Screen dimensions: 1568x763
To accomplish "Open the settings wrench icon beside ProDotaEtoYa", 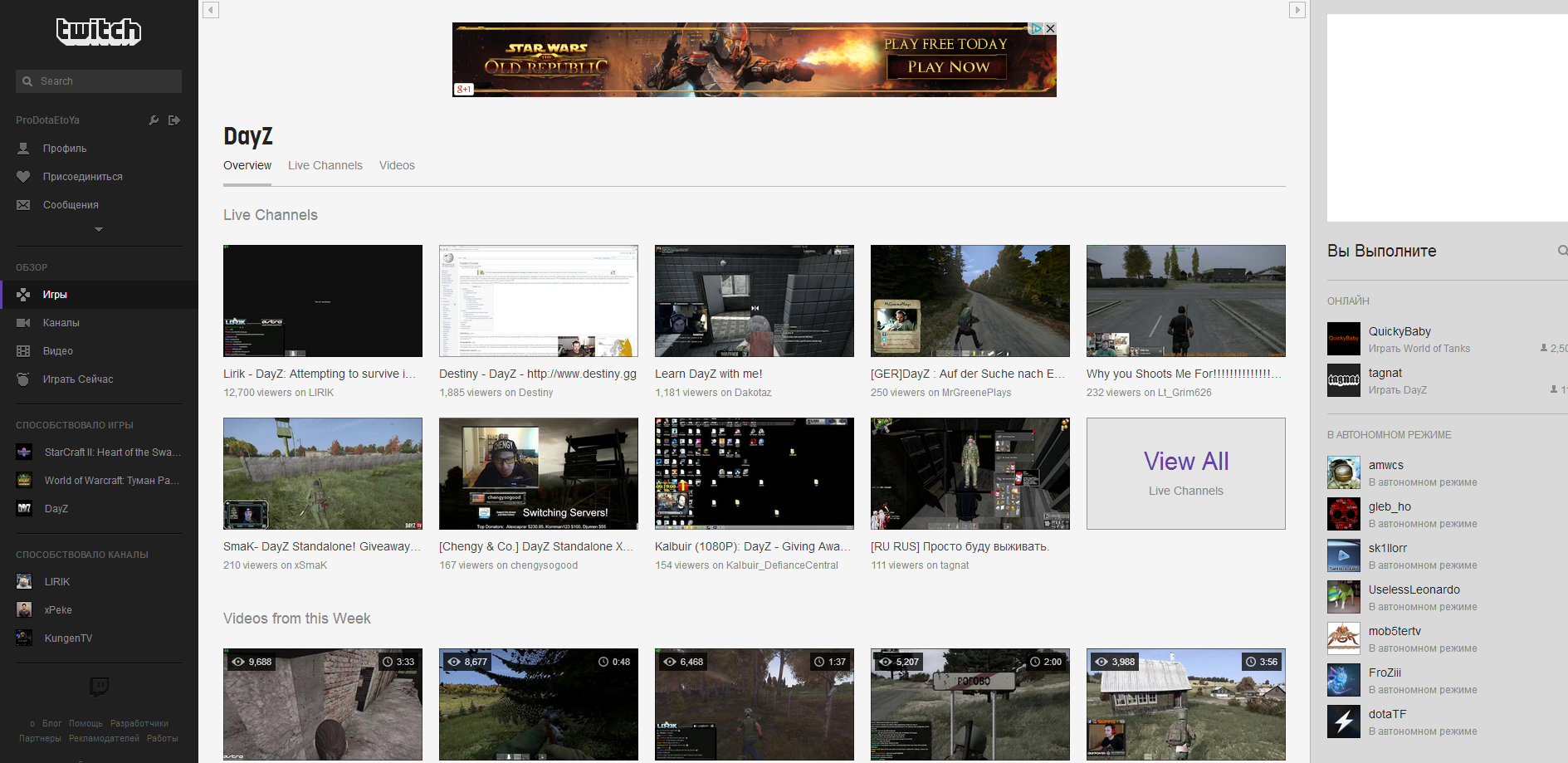I will coord(154,120).
